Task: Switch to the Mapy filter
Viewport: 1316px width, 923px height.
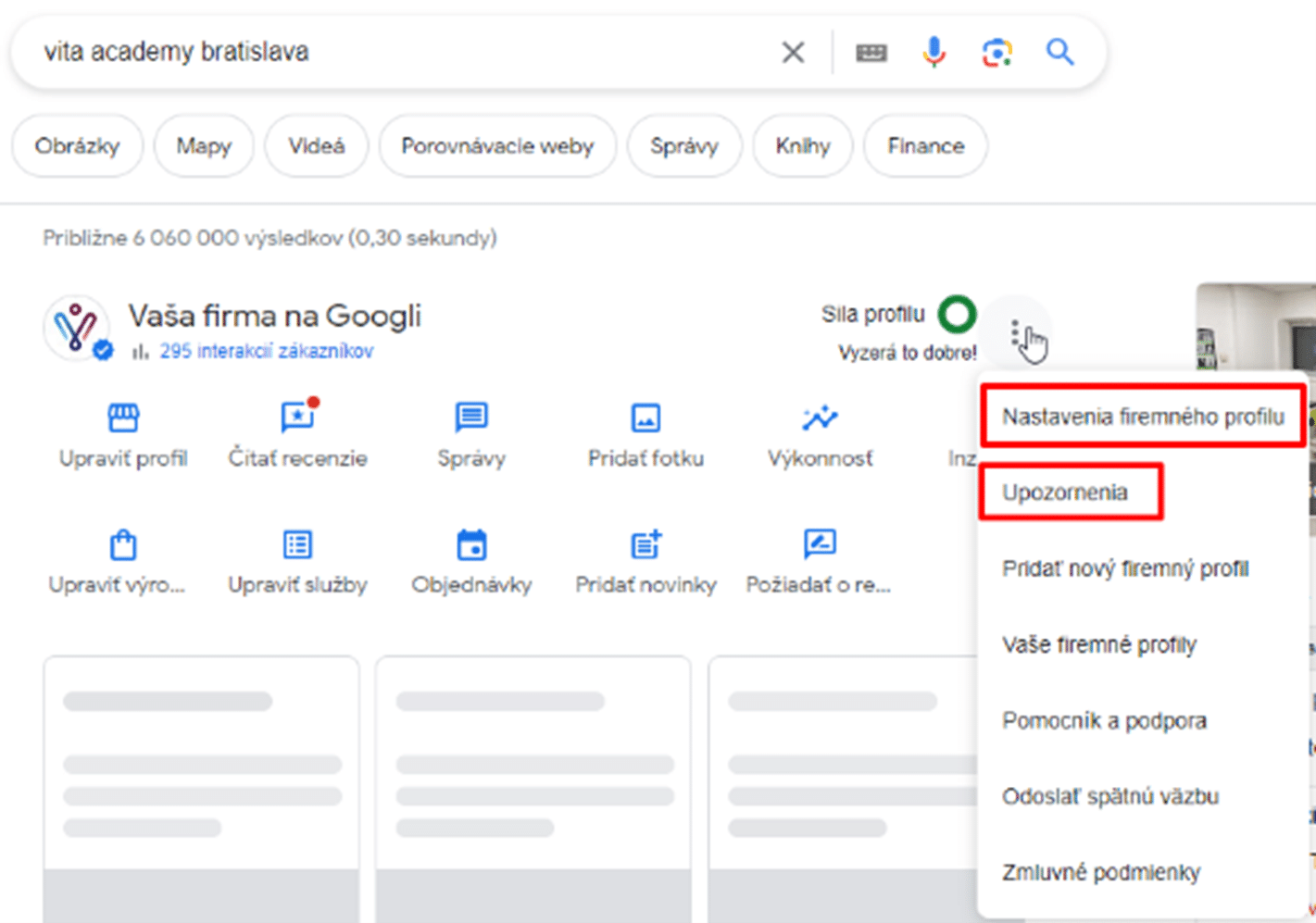Action: click(x=204, y=145)
